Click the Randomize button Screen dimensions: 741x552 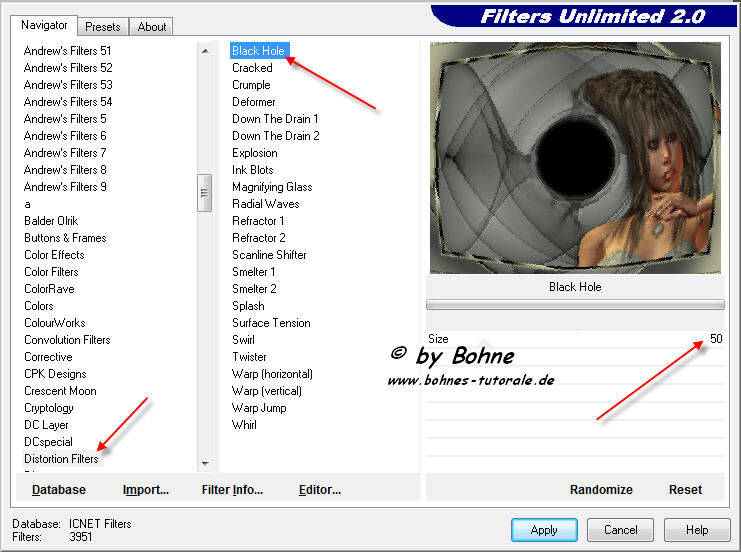[601, 490]
